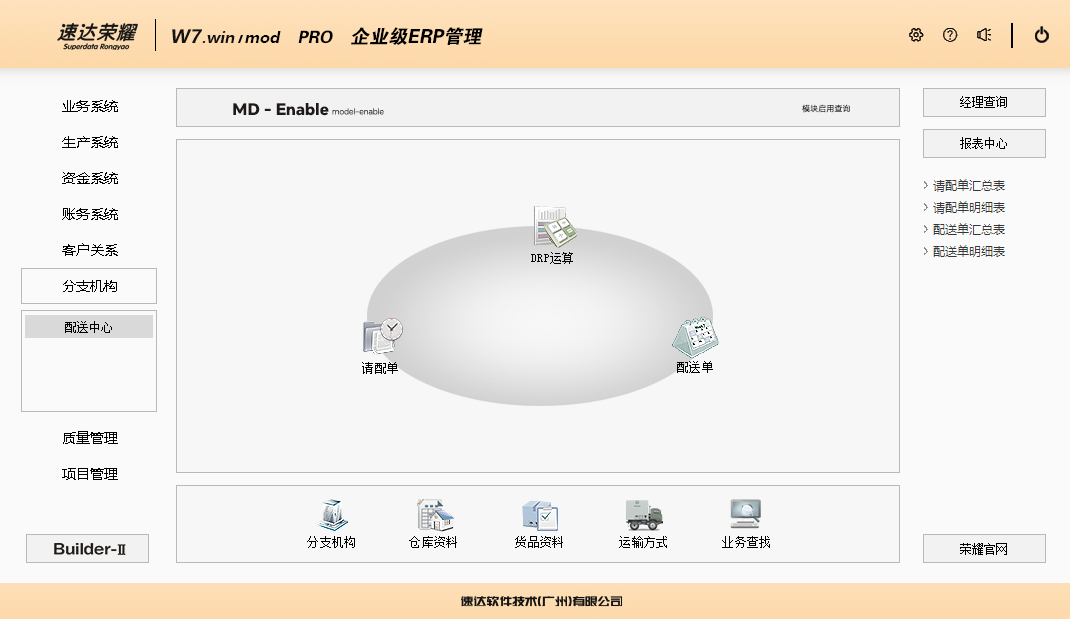This screenshot has width=1070, height=619.
Task: Click the power exit icon
Action: tap(1042, 35)
